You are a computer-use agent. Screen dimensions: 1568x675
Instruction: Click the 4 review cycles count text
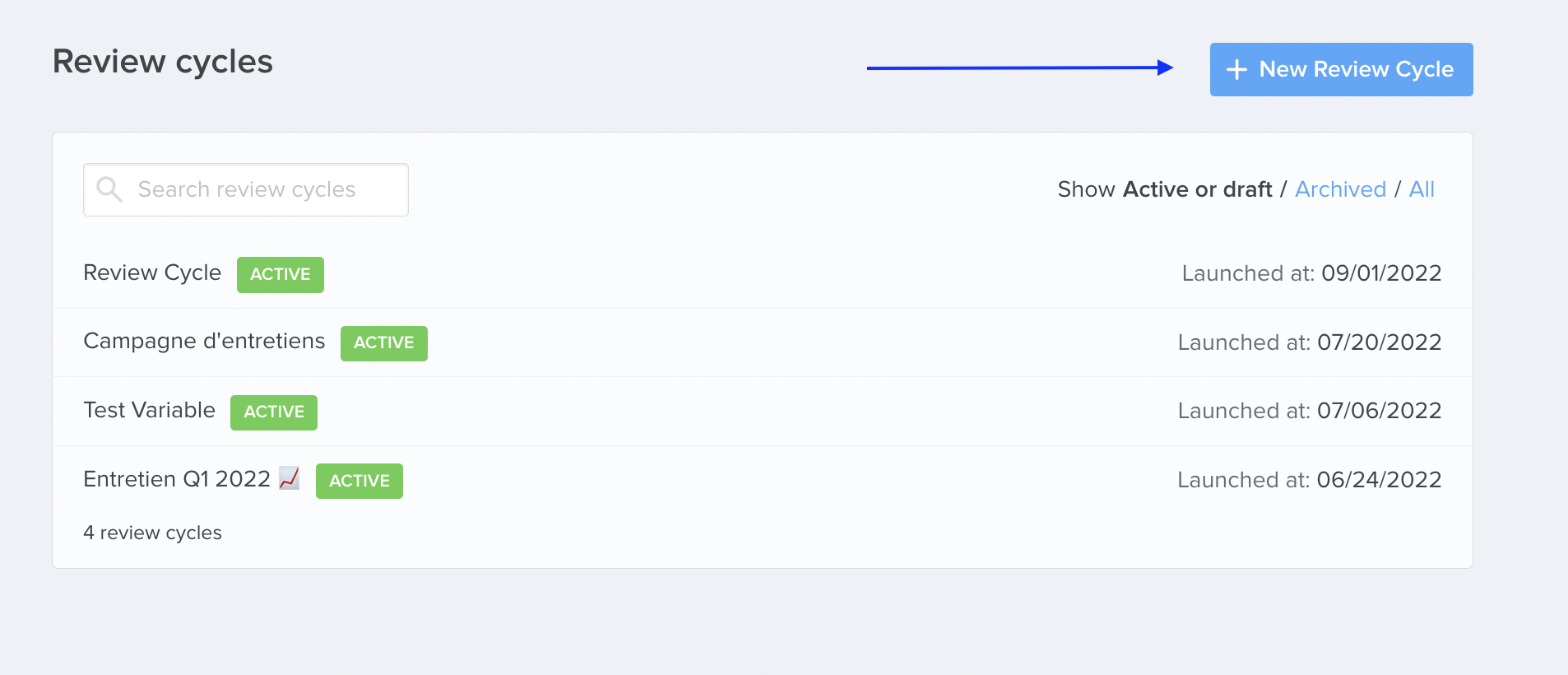(152, 533)
